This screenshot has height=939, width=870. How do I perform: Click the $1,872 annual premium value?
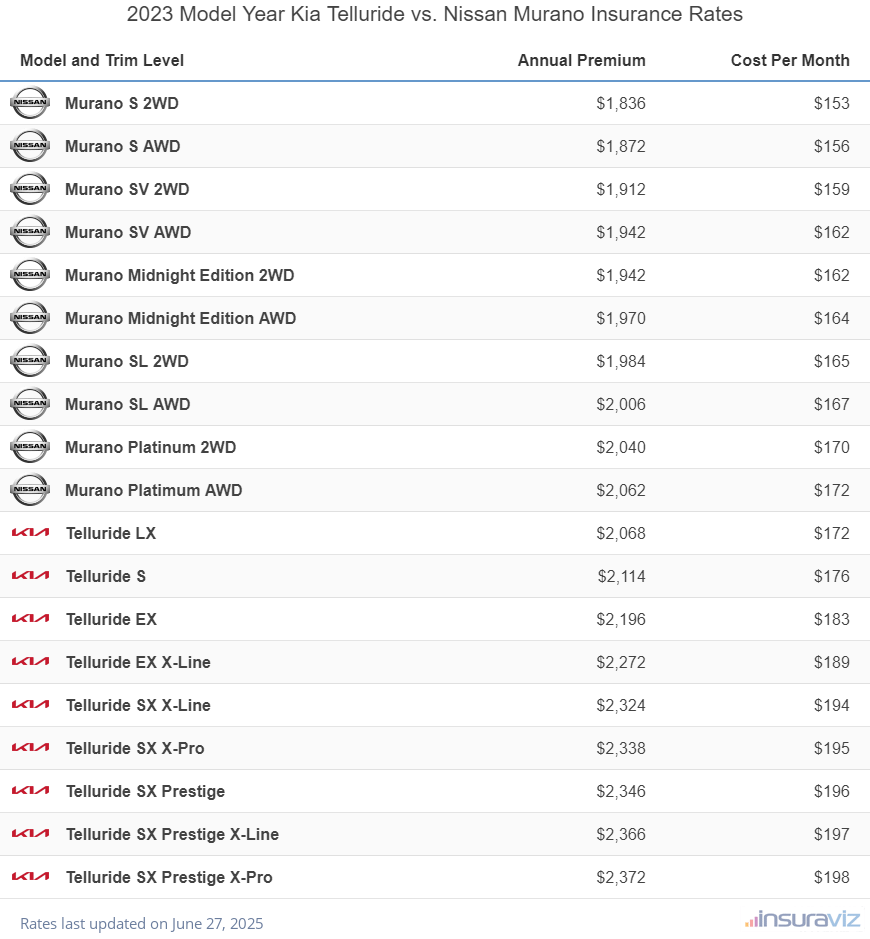(621, 146)
